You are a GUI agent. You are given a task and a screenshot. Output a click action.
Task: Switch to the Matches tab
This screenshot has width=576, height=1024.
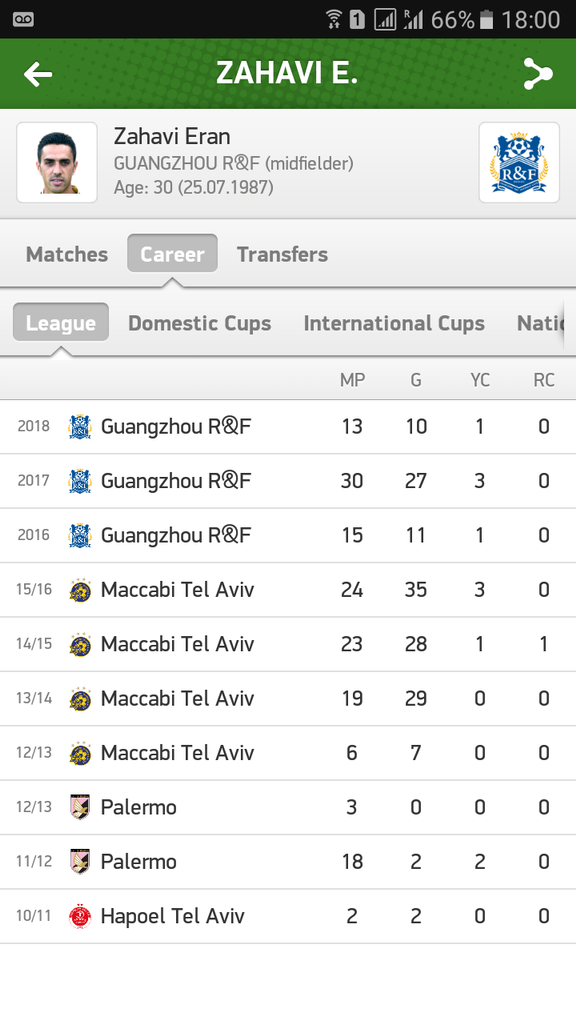(x=67, y=254)
